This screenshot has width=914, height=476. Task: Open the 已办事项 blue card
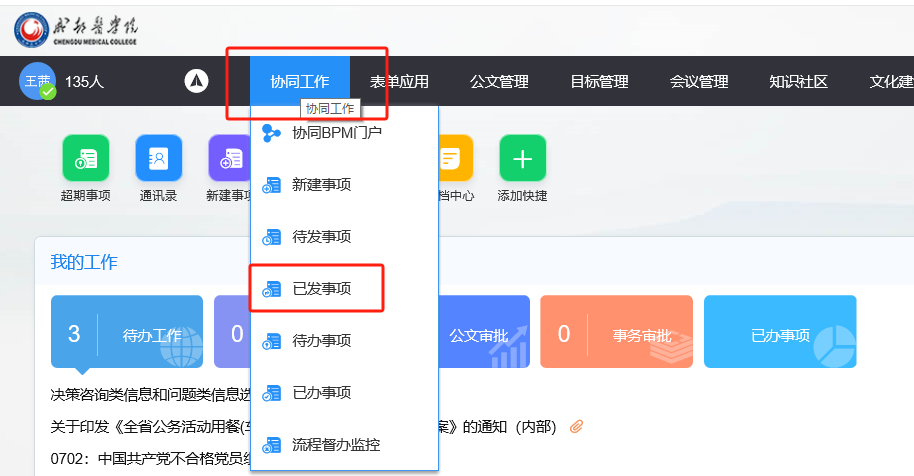pyautogui.click(x=780, y=334)
